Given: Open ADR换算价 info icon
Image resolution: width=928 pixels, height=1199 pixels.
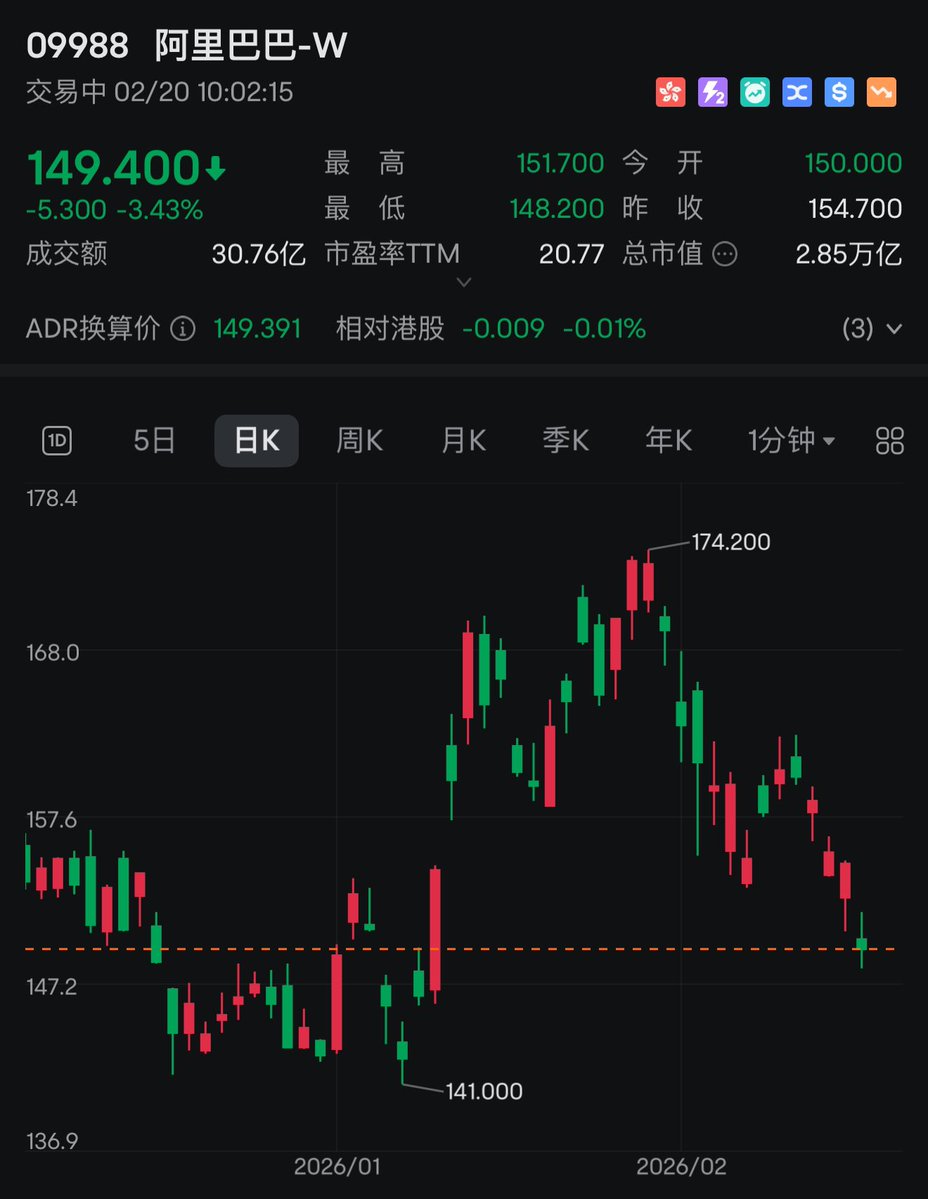Looking at the screenshot, I should point(183,329).
